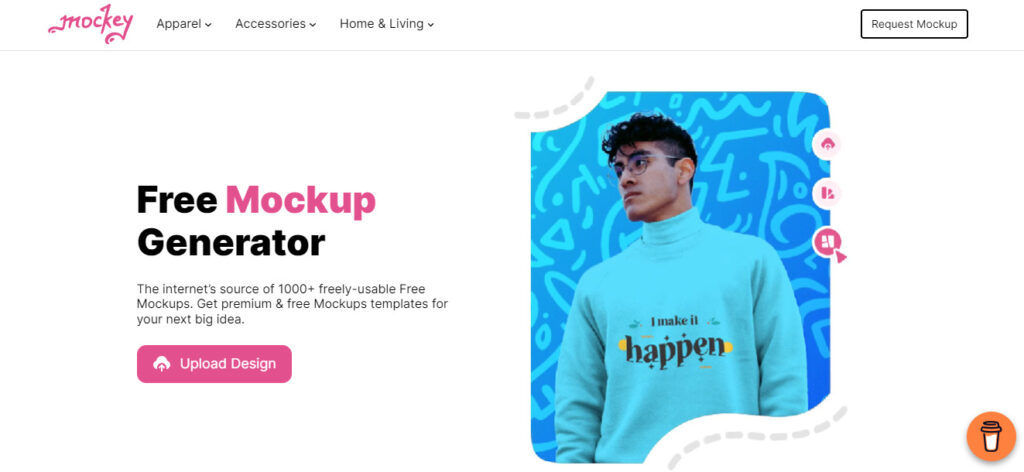Open the Home & Living menu
Screen dimensions: 1024x472
387,24
